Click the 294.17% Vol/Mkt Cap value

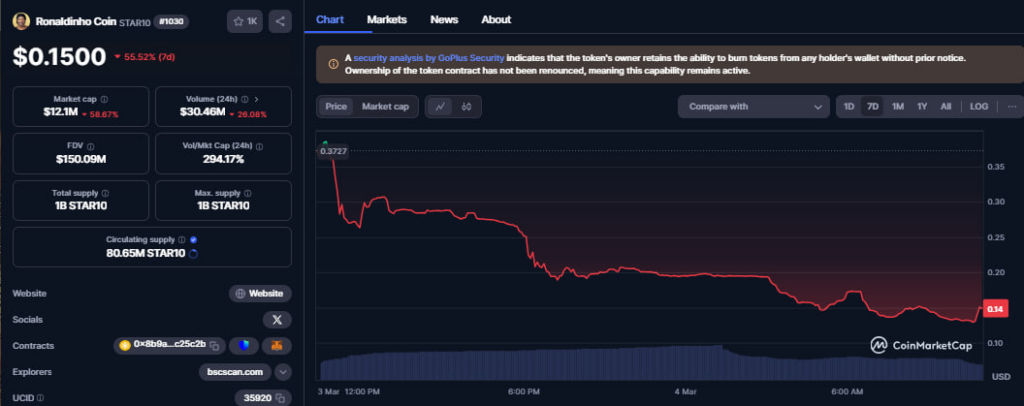(x=223, y=159)
